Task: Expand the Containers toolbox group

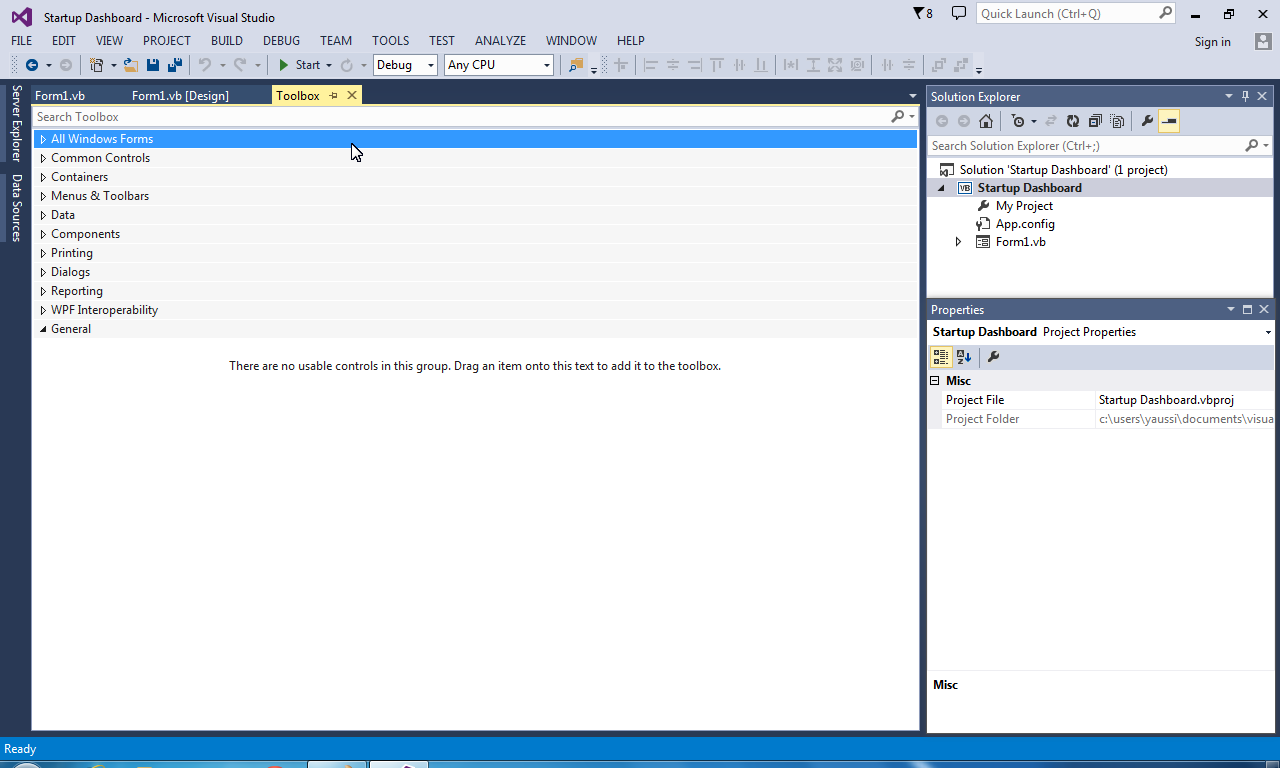Action: click(x=43, y=177)
